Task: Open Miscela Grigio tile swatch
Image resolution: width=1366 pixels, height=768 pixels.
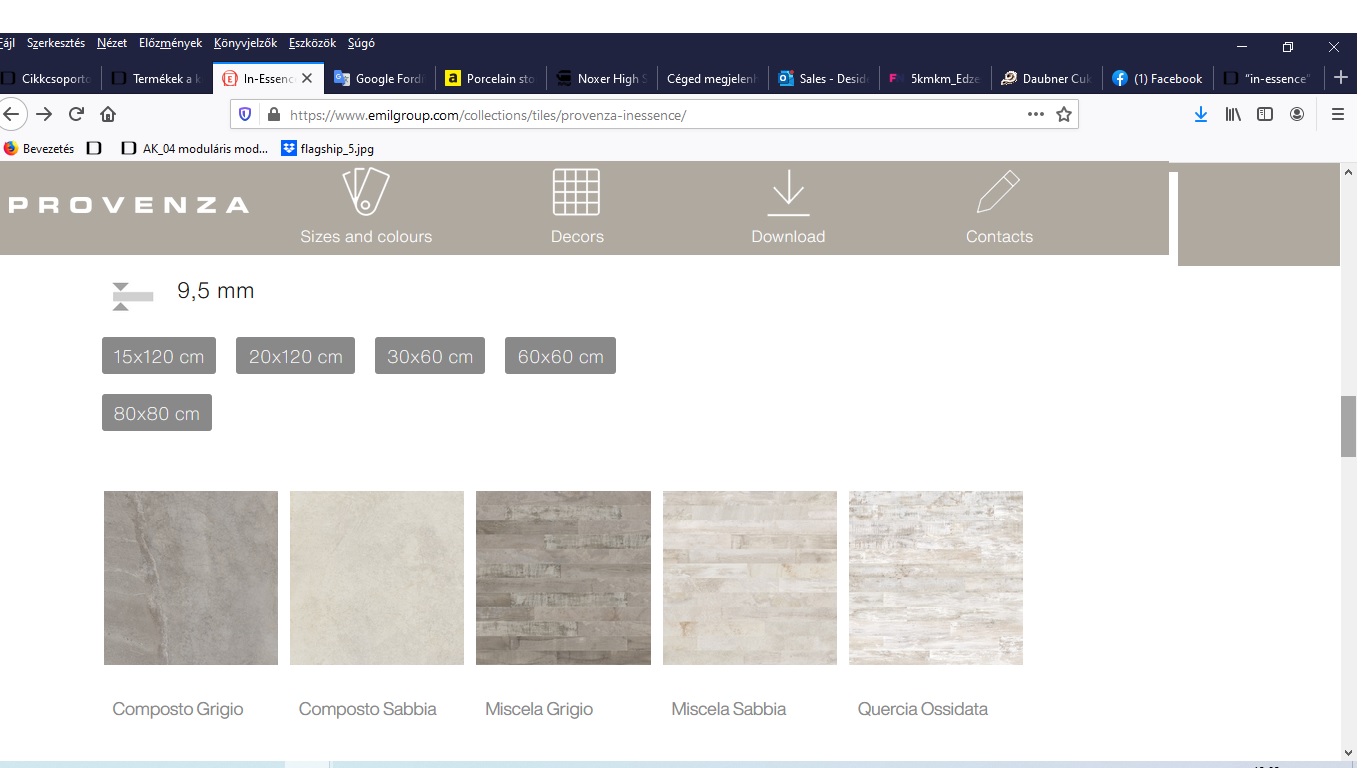Action: pyautogui.click(x=563, y=578)
